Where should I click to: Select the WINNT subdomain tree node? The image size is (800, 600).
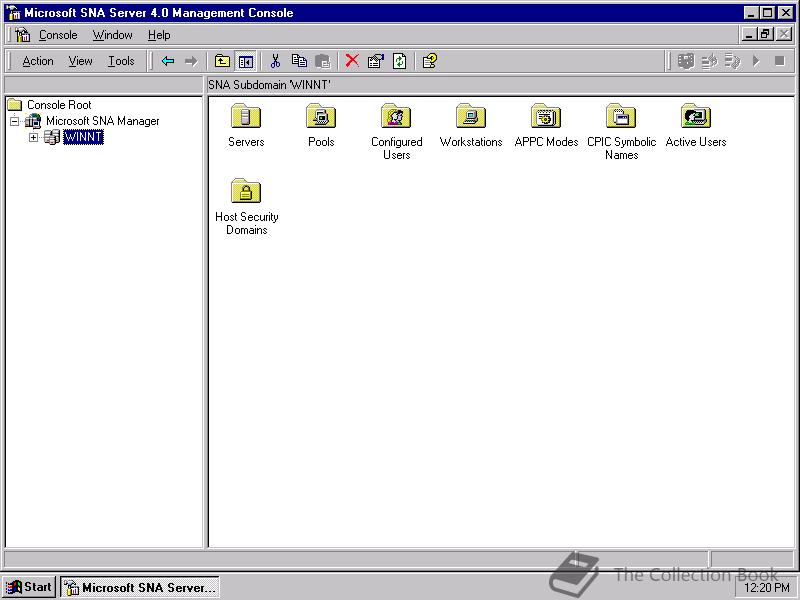click(83, 137)
